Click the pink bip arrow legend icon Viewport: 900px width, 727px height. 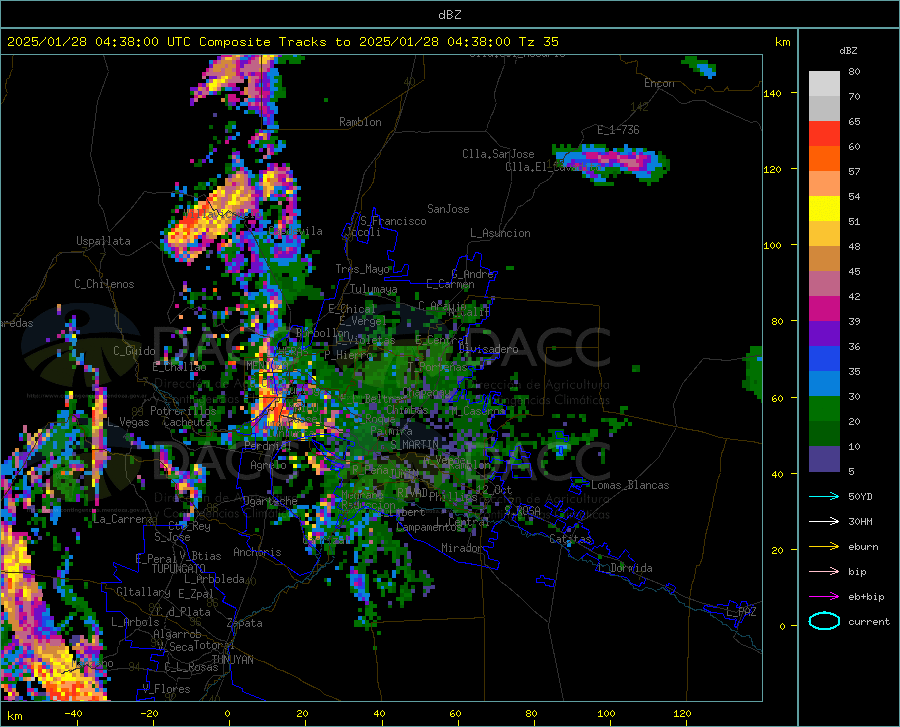[x=824, y=572]
